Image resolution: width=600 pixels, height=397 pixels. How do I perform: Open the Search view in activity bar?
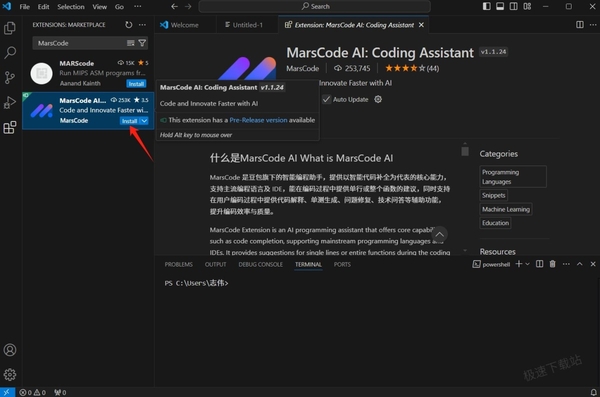click(10, 52)
